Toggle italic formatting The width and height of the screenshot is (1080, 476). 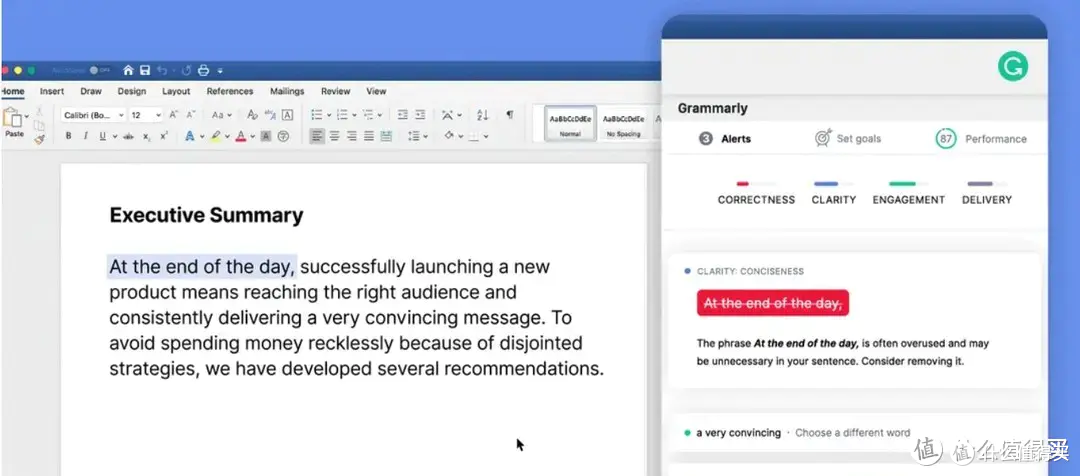[x=85, y=136]
